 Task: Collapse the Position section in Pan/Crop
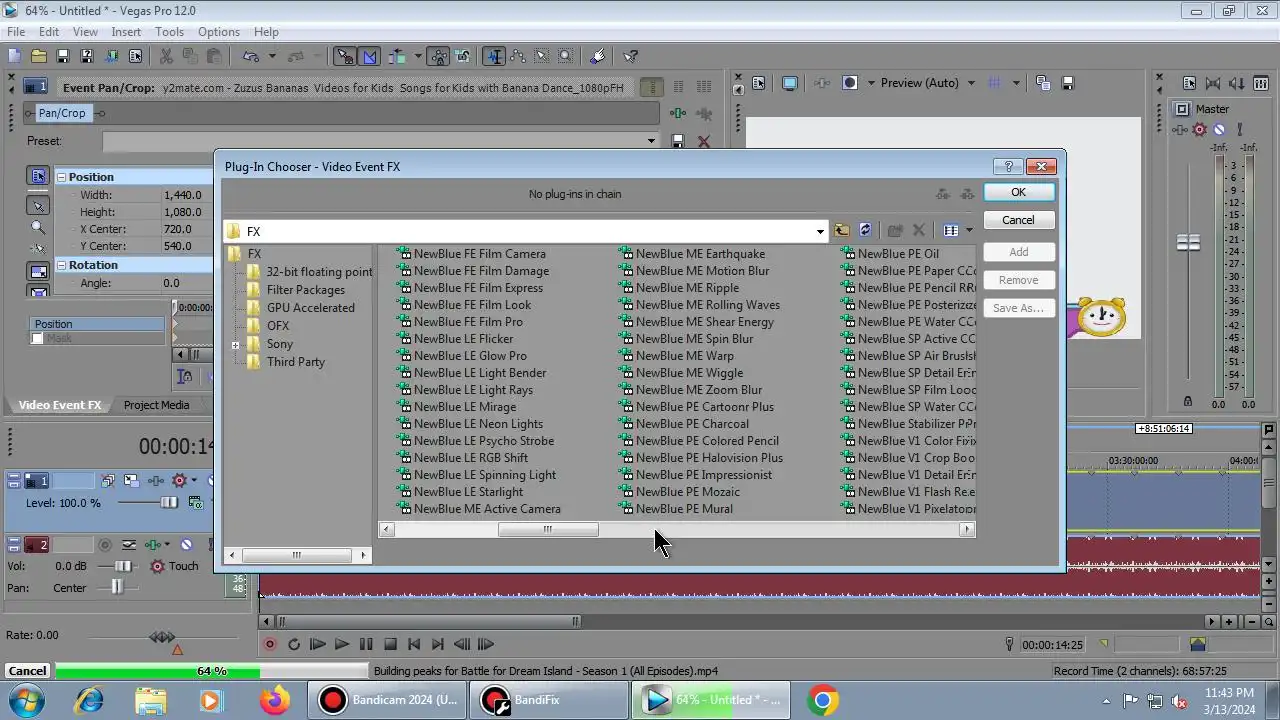[61, 177]
